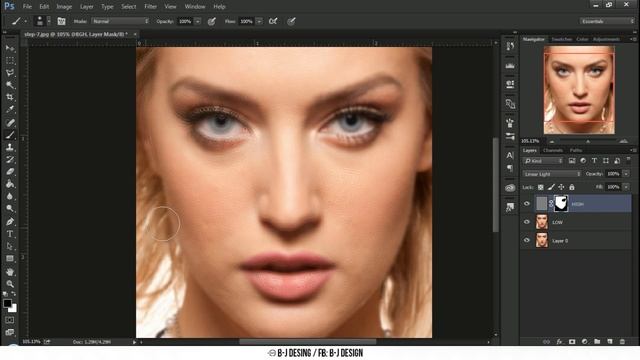The image size is (640, 360).
Task: Select the Lasso tool
Action: (x=10, y=73)
